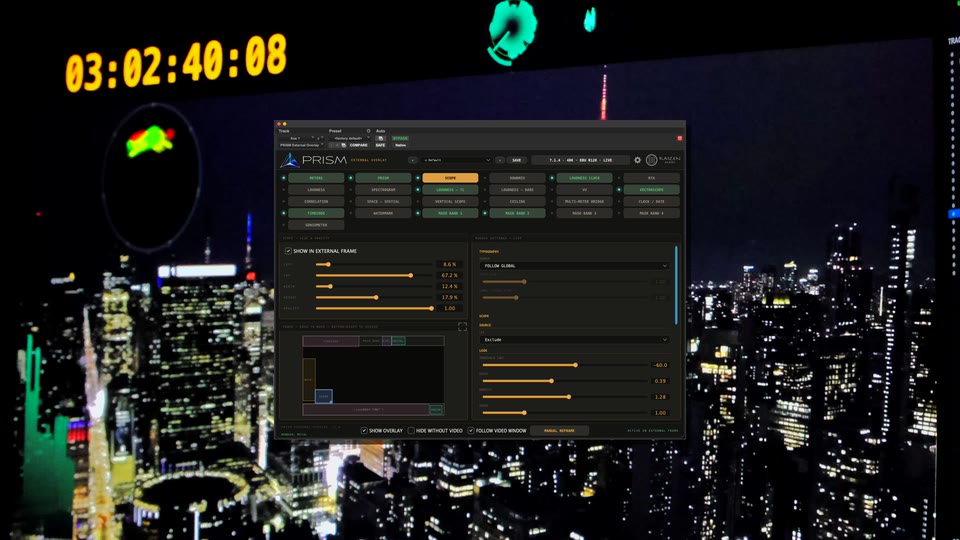The image size is (960, 540).
Task: Click the BYPASS button
Action: (x=400, y=138)
